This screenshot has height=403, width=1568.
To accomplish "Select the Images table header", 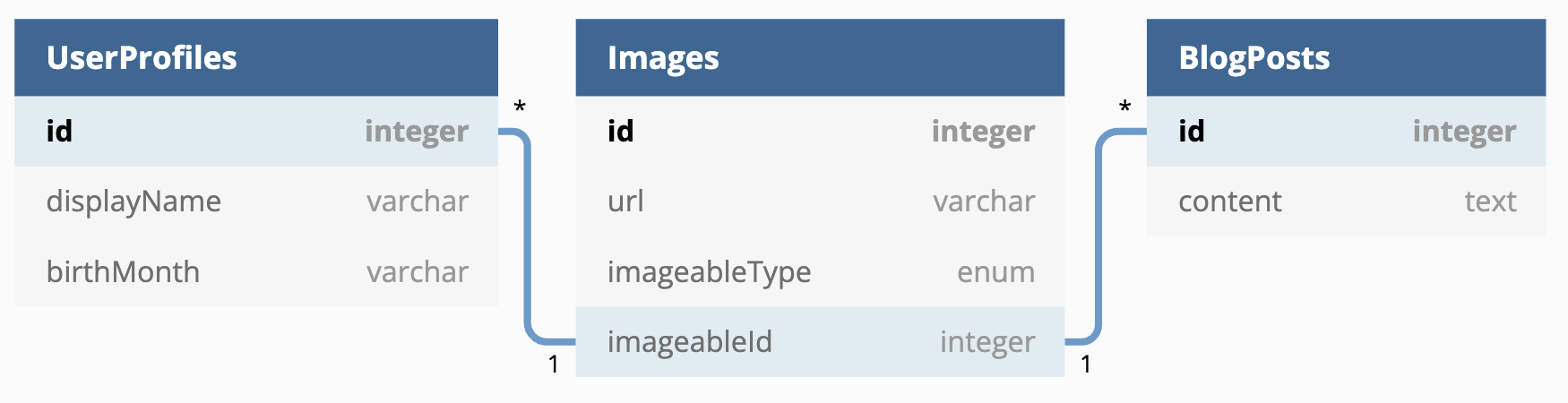I will [820, 57].
